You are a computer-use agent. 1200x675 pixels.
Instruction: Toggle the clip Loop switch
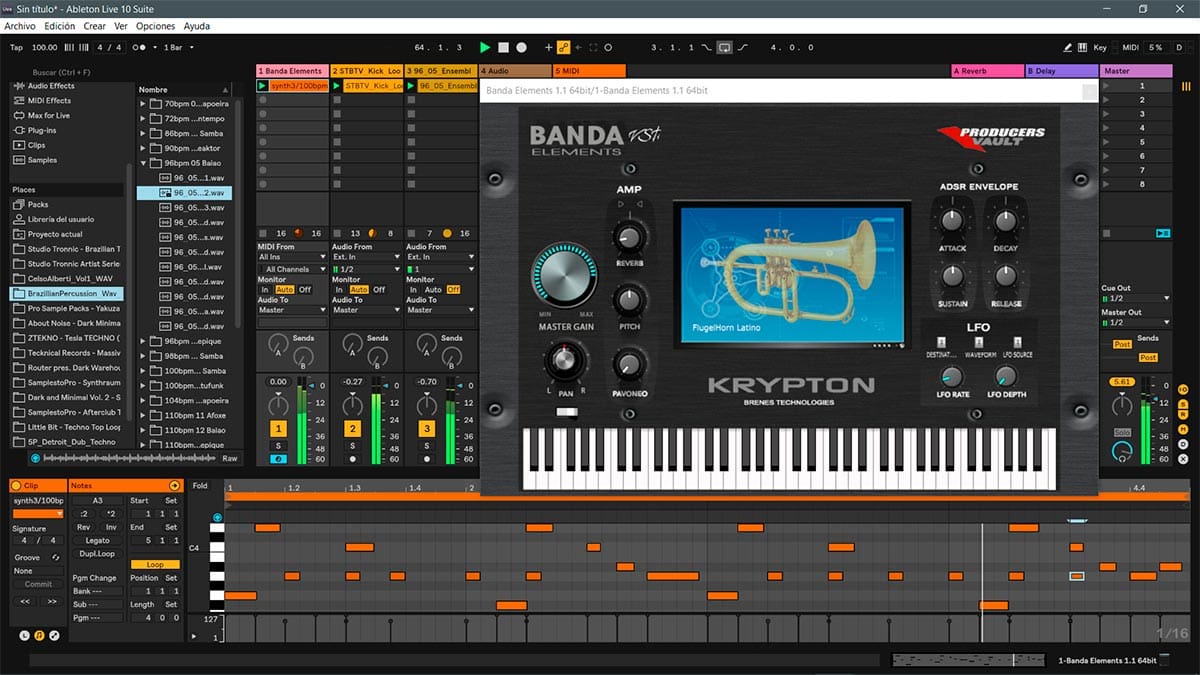click(155, 564)
